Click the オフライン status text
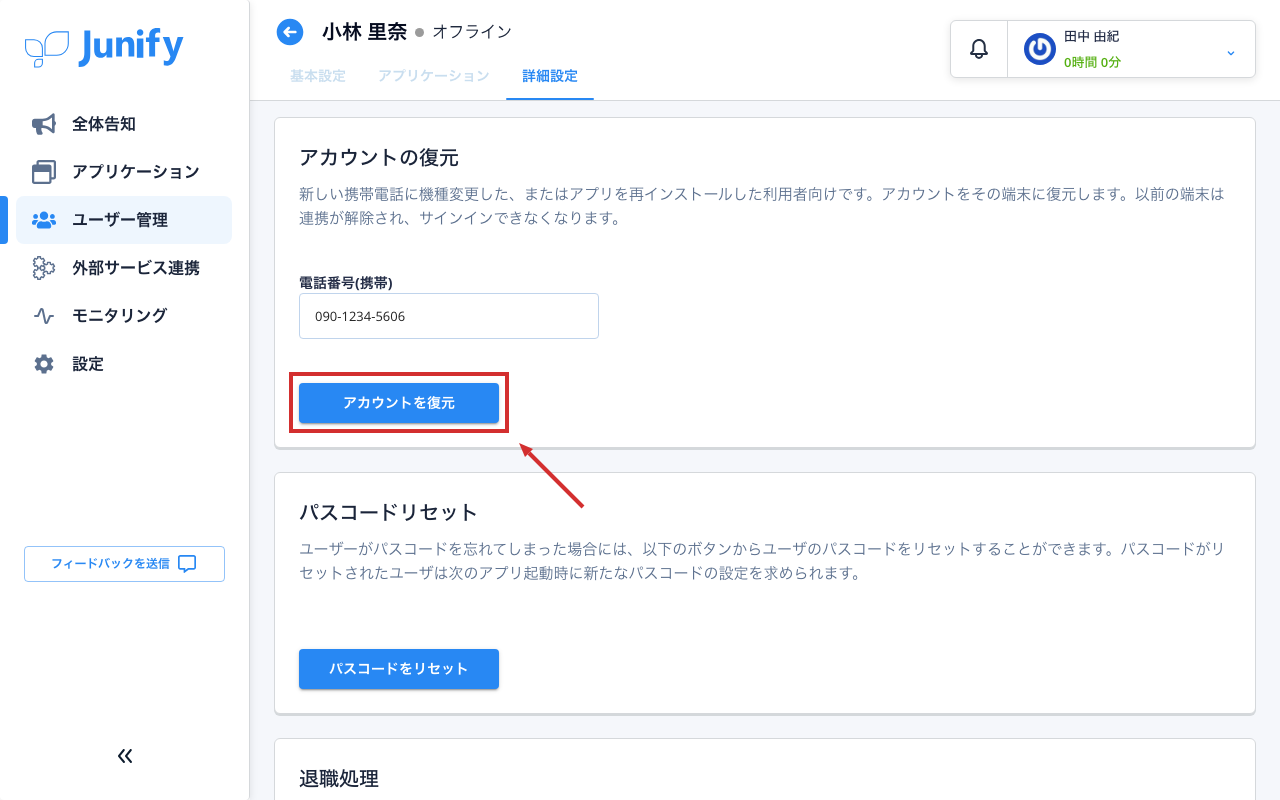 coord(472,32)
